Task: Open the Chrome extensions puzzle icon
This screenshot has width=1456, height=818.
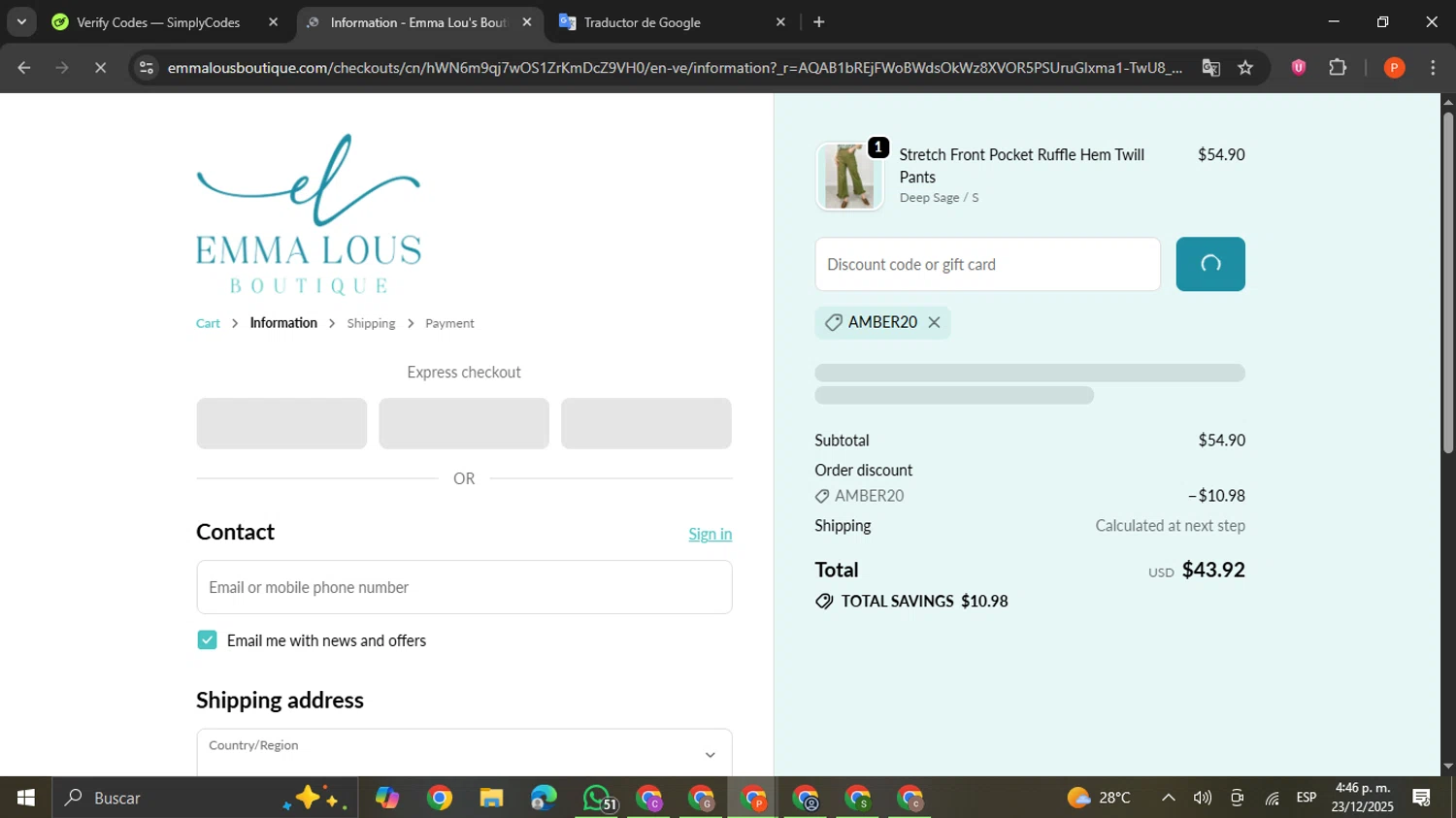Action: [1338, 68]
